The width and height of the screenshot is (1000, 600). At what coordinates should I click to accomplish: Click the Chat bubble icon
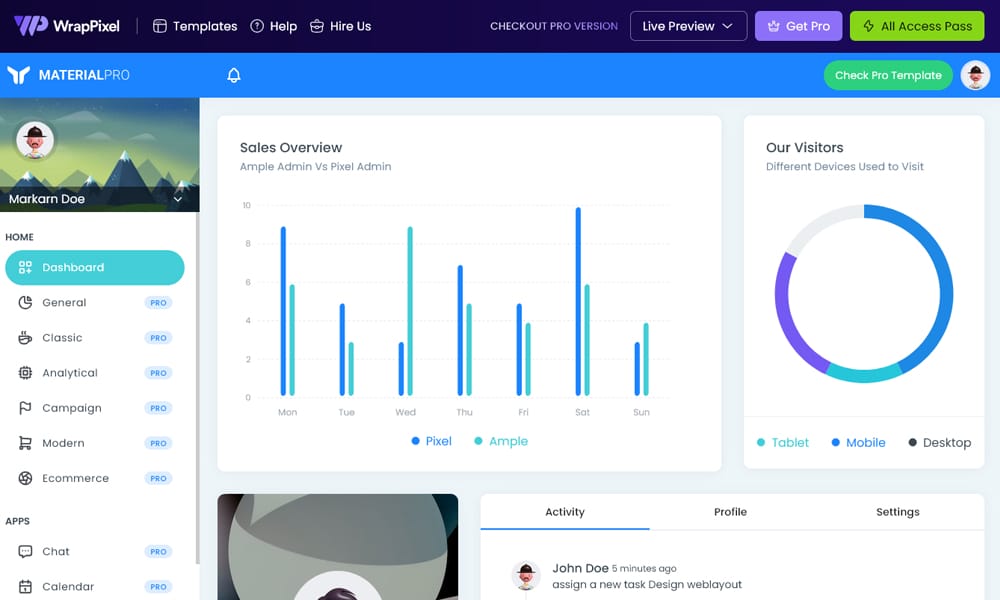(25, 551)
